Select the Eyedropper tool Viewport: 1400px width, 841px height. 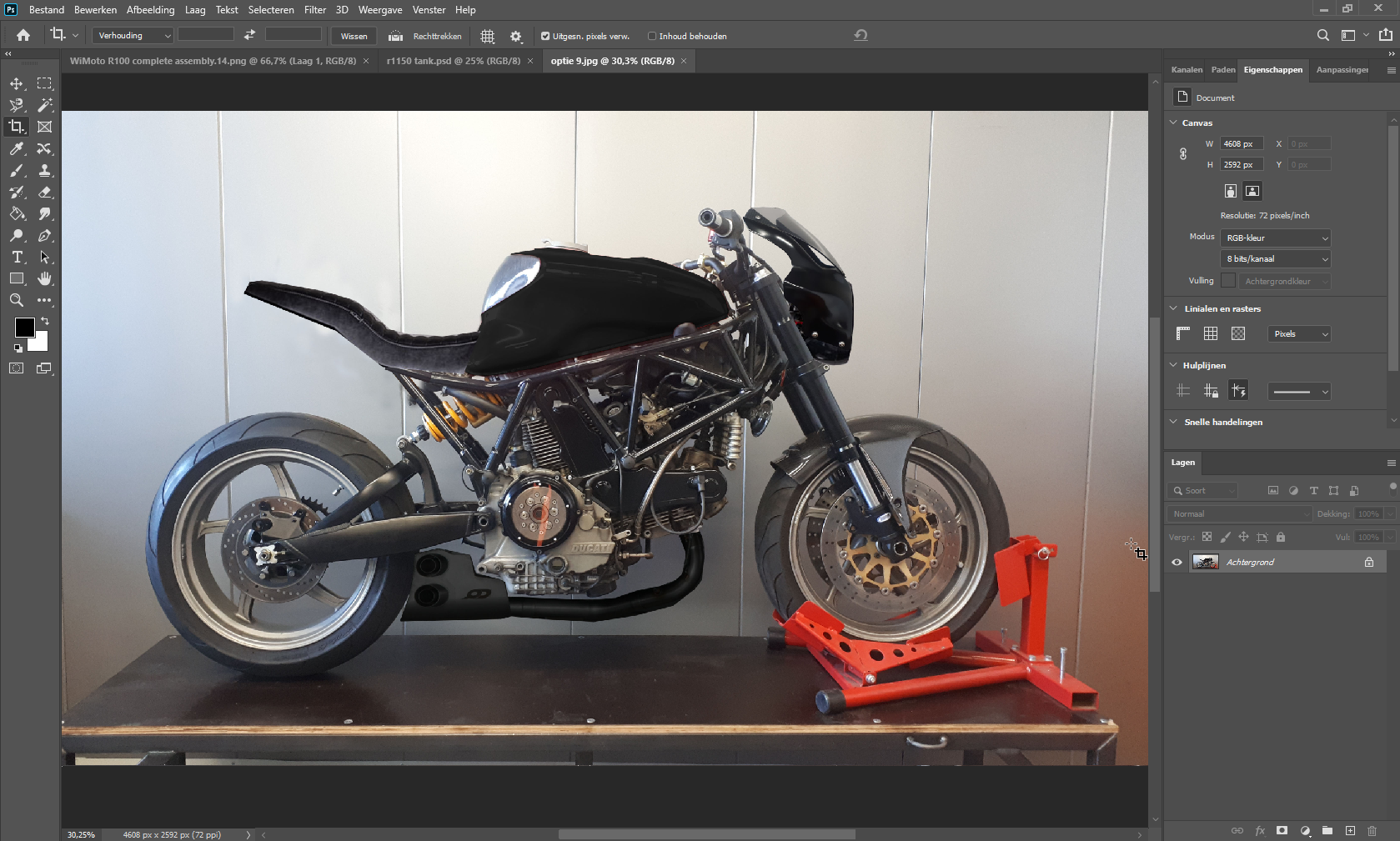tap(17, 148)
